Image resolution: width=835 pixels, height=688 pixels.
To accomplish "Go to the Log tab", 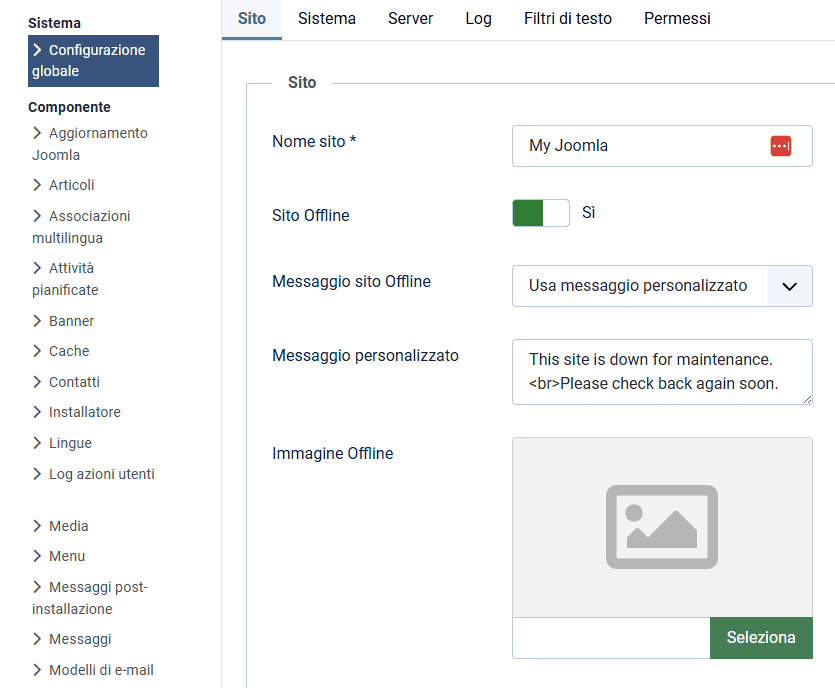I will click(x=478, y=19).
